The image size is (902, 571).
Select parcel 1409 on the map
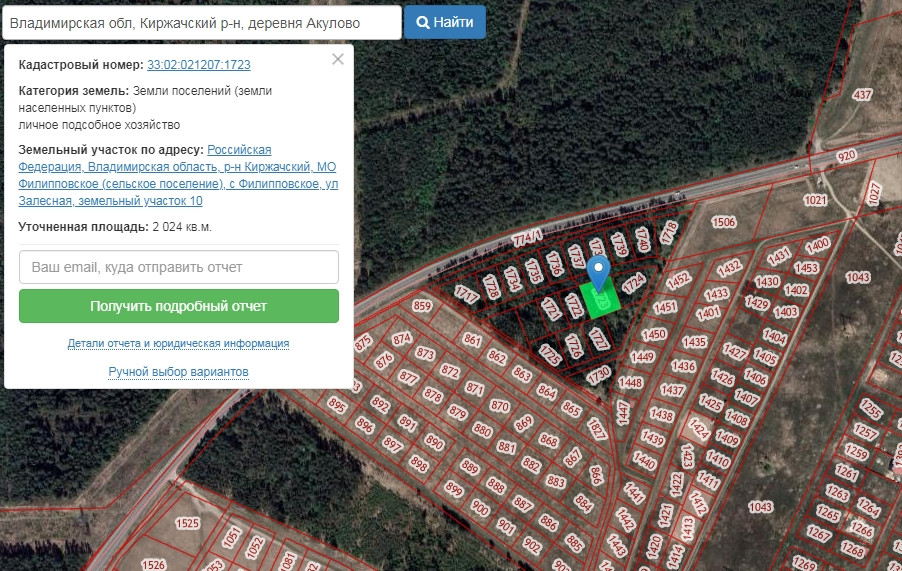point(727,439)
